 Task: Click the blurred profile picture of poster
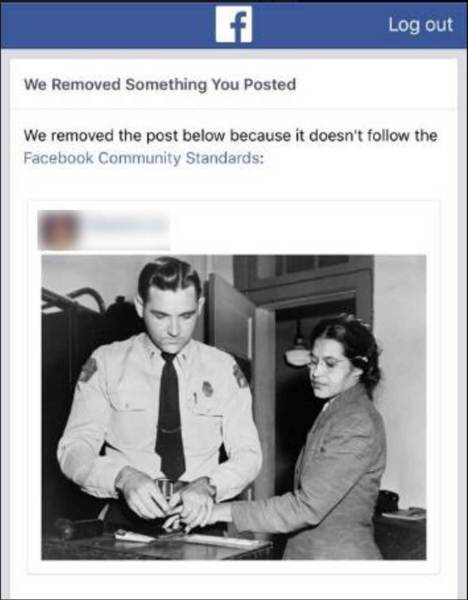(x=59, y=230)
